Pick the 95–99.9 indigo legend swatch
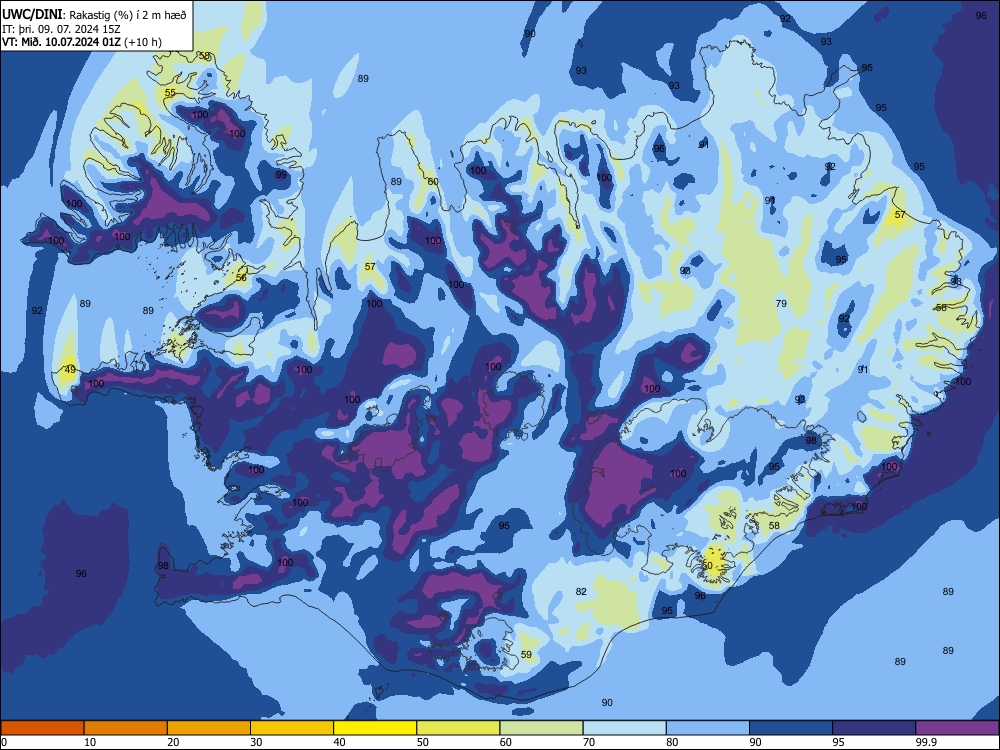 [874, 728]
